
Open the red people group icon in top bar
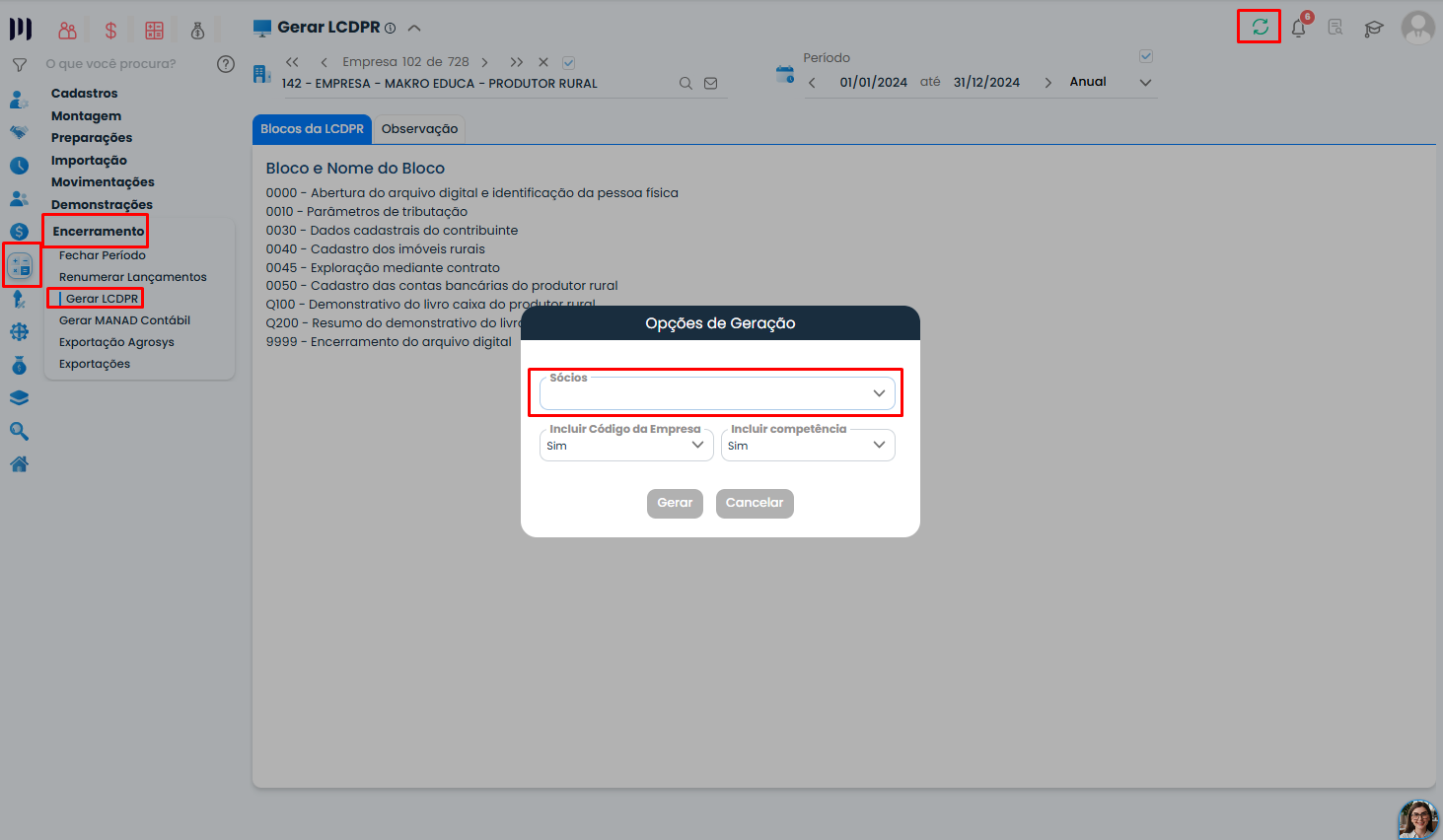[x=67, y=31]
